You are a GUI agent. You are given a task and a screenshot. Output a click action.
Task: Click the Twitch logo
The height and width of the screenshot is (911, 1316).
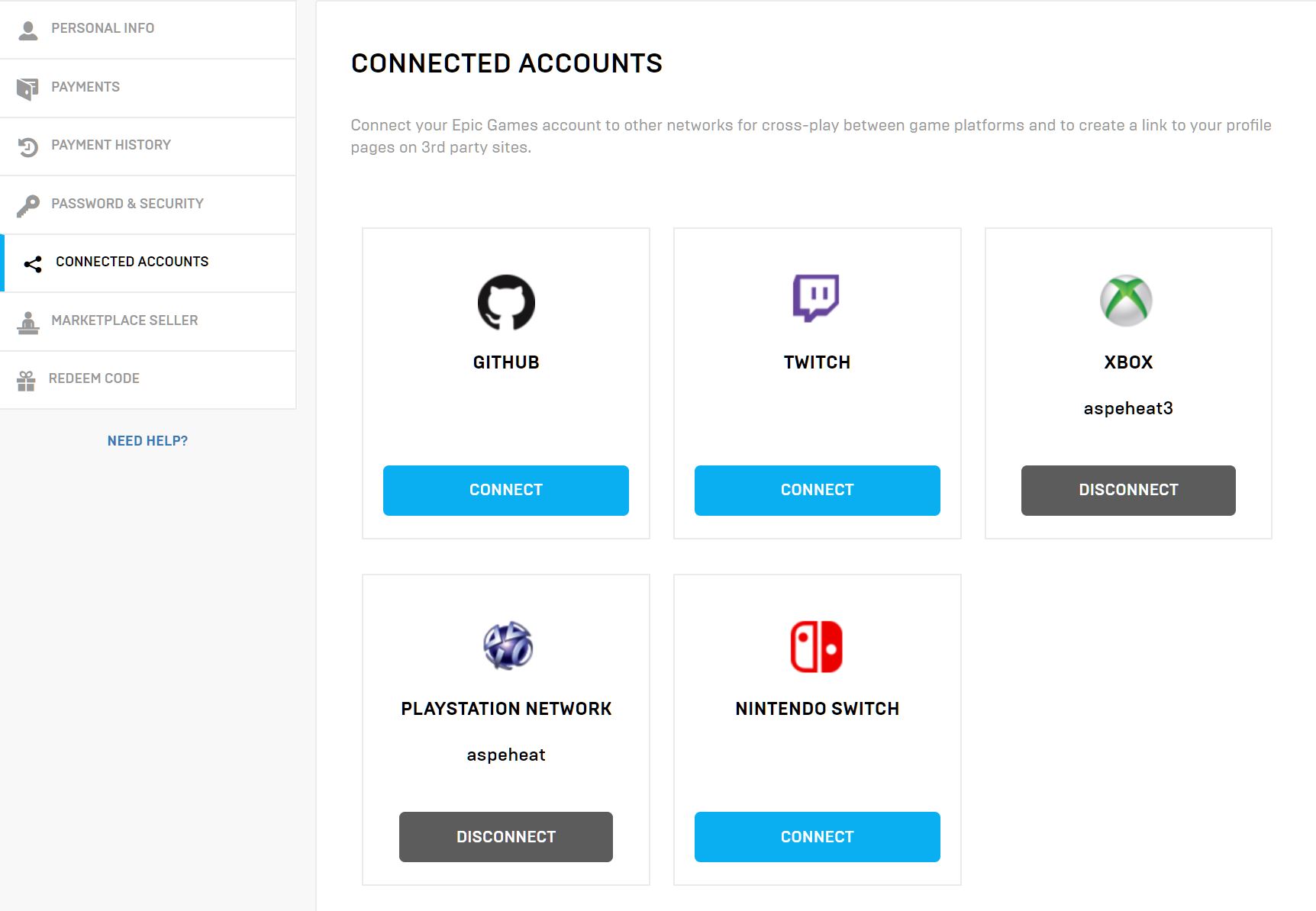[x=816, y=298]
